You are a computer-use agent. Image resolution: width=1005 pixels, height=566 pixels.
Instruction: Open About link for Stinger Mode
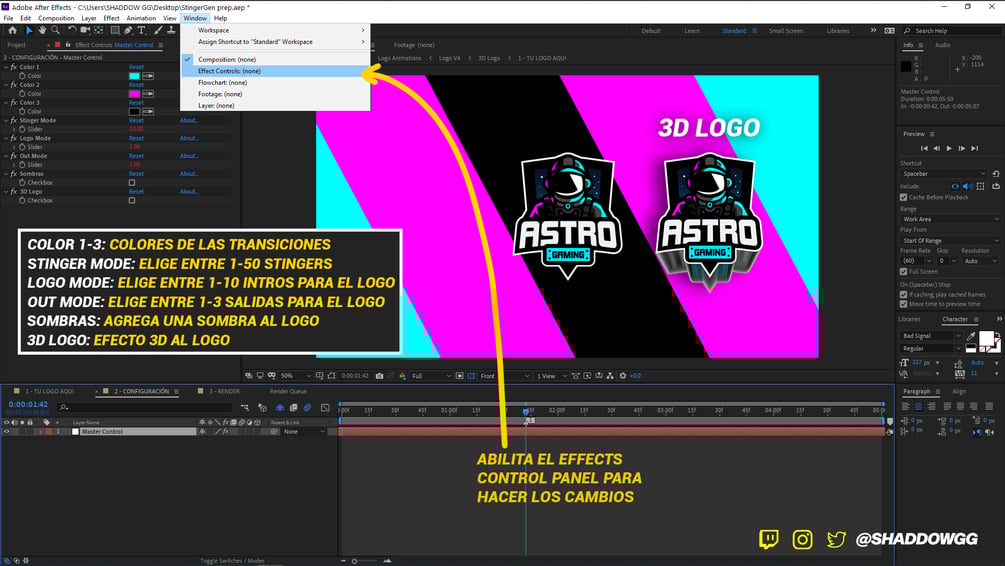(188, 121)
